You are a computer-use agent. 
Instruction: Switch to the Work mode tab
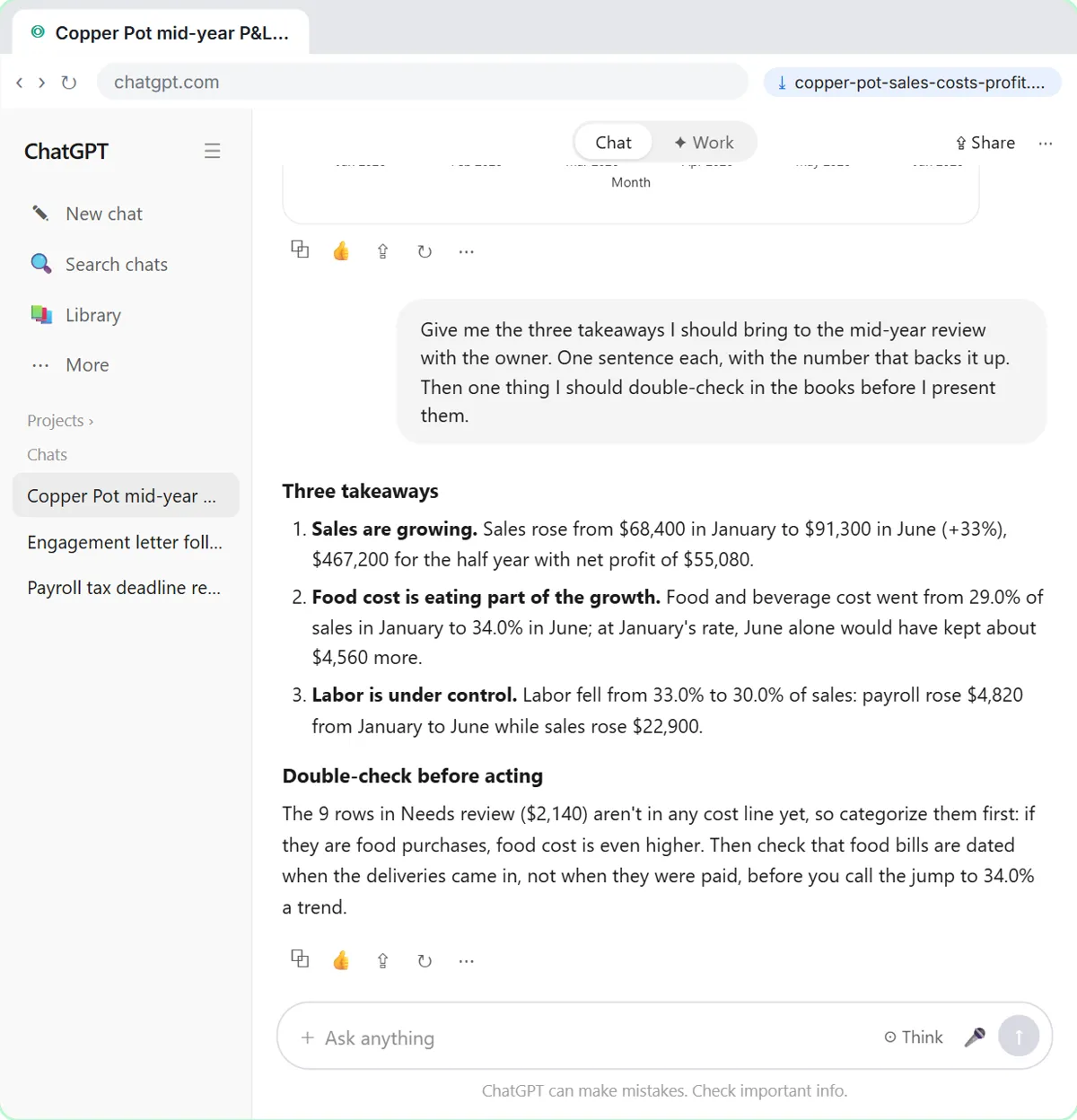(704, 142)
